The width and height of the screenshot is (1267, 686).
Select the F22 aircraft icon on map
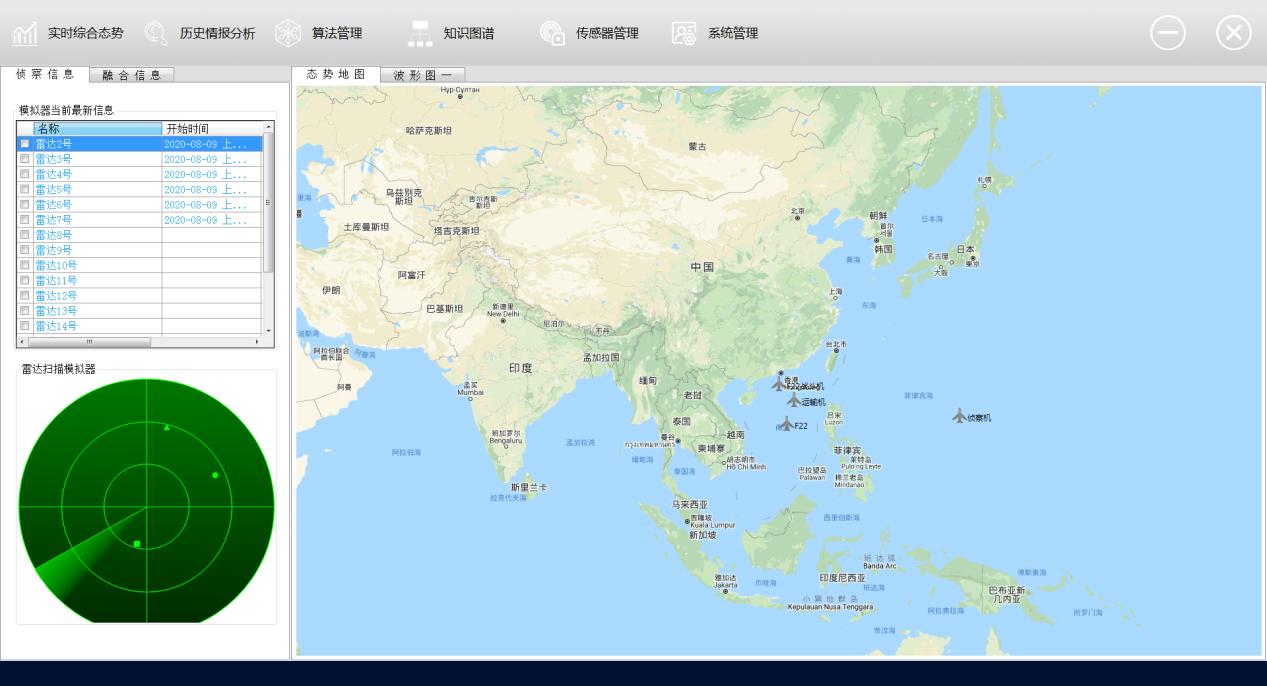787,424
